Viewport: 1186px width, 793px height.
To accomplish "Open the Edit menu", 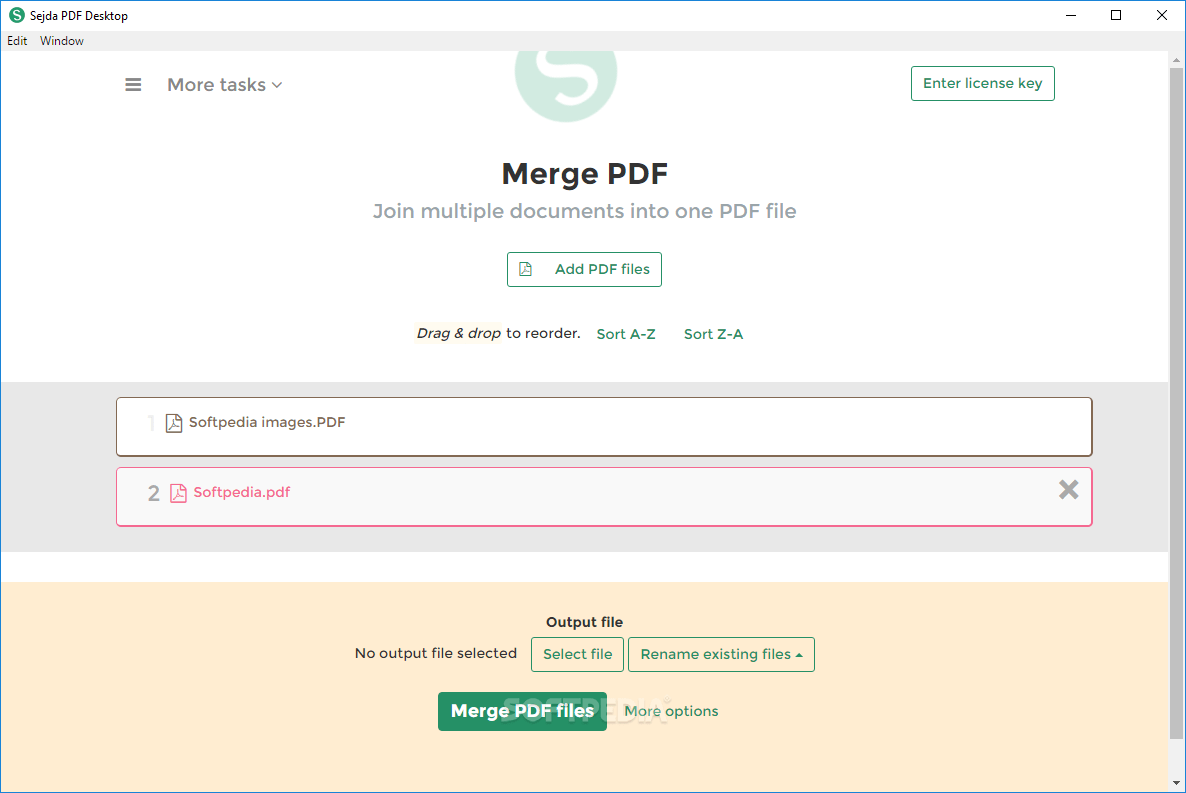I will [17, 41].
